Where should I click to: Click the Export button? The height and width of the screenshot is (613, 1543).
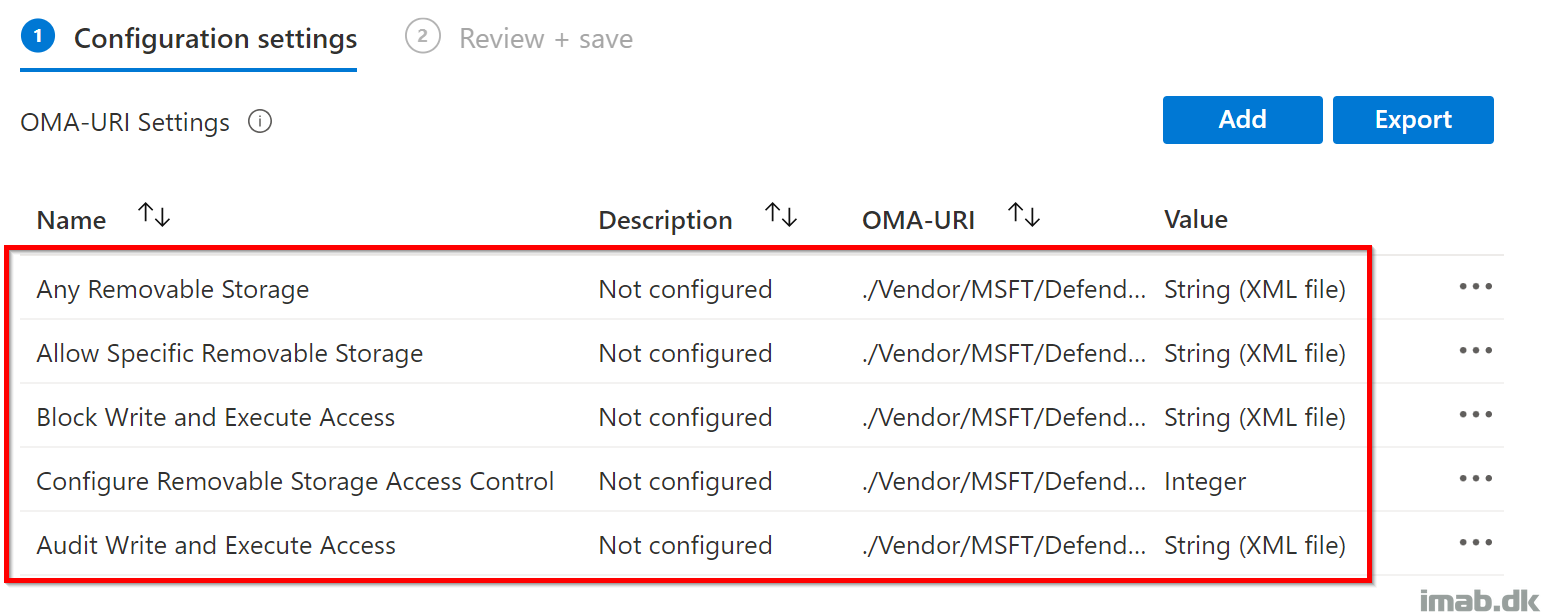pos(1413,120)
